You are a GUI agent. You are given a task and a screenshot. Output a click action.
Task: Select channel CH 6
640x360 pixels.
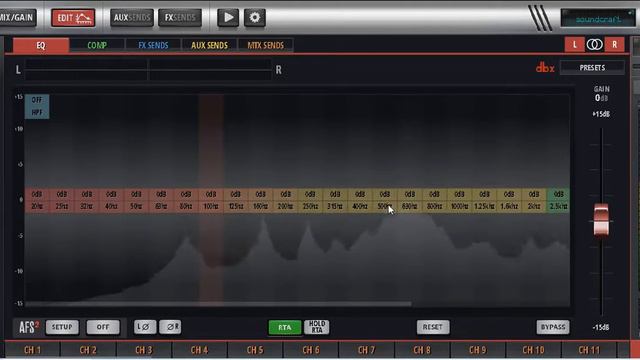pyautogui.click(x=311, y=350)
